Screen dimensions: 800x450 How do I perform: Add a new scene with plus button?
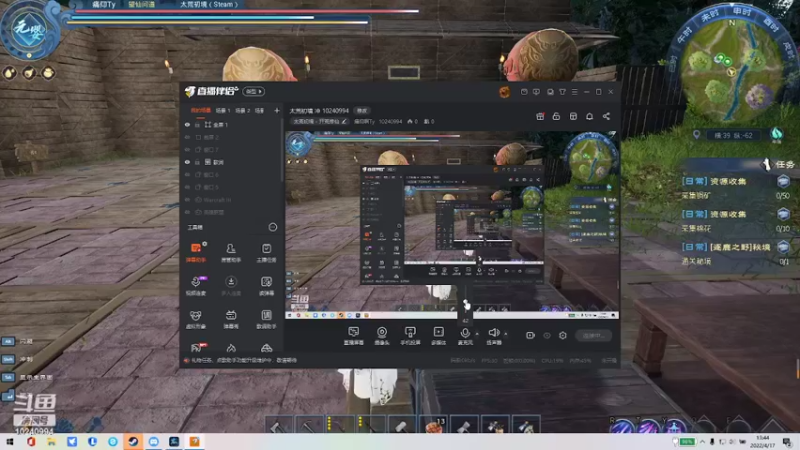pyautogui.click(x=277, y=110)
